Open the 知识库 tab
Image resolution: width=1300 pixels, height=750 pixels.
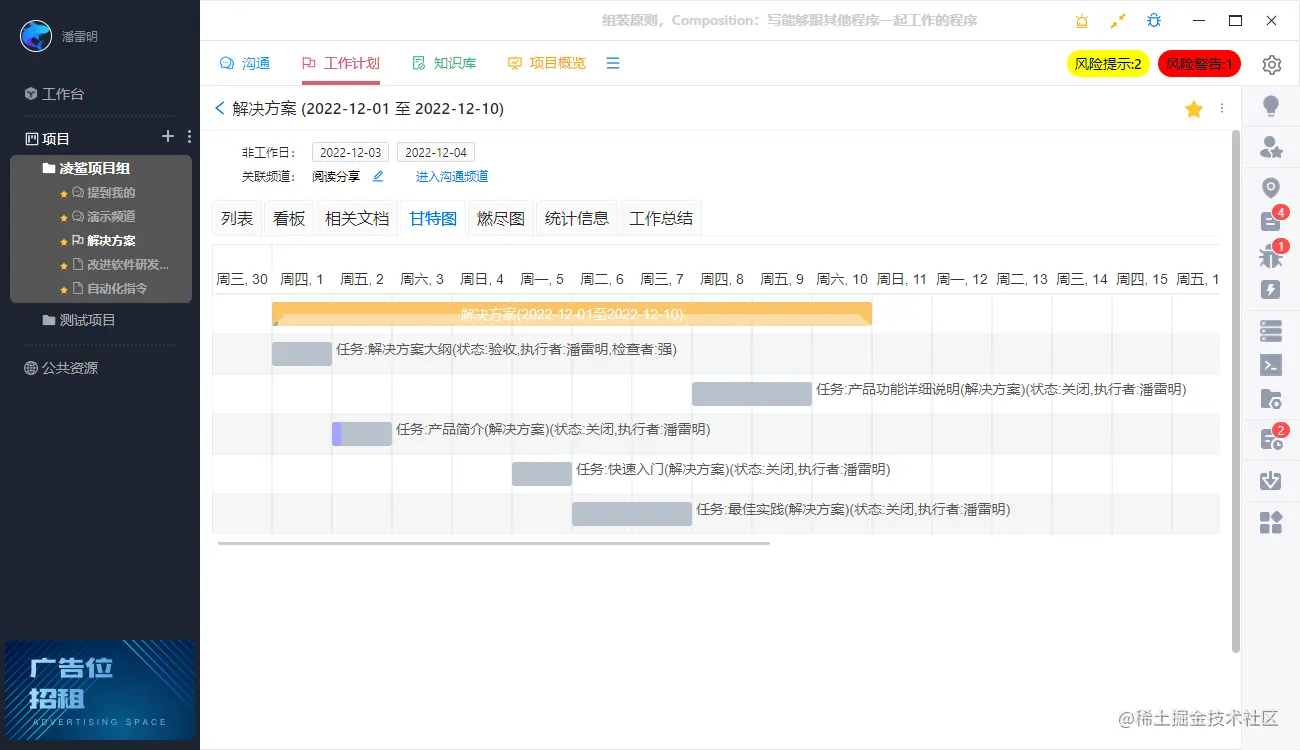pos(444,63)
